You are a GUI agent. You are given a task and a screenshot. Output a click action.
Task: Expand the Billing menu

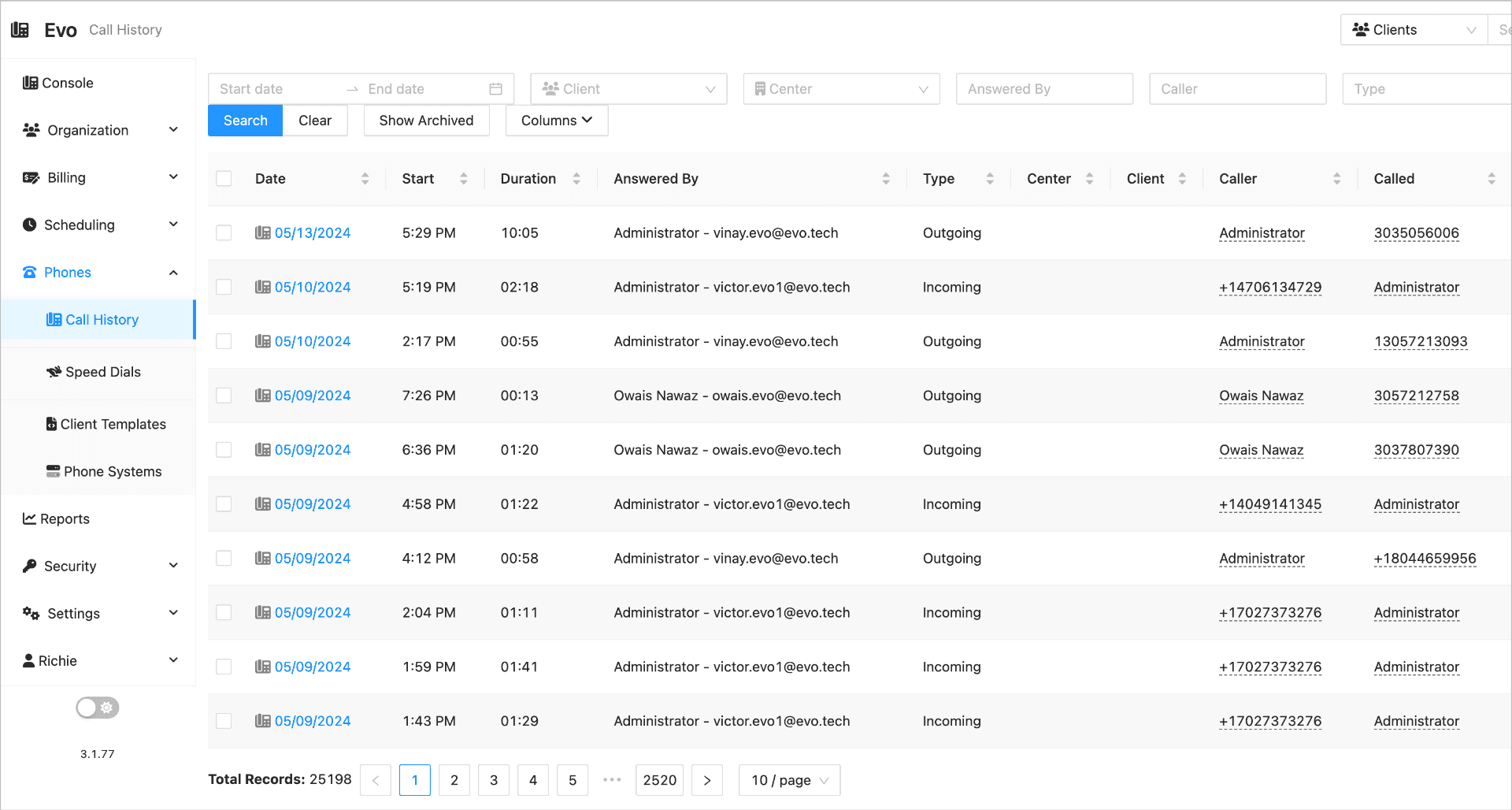click(x=98, y=177)
